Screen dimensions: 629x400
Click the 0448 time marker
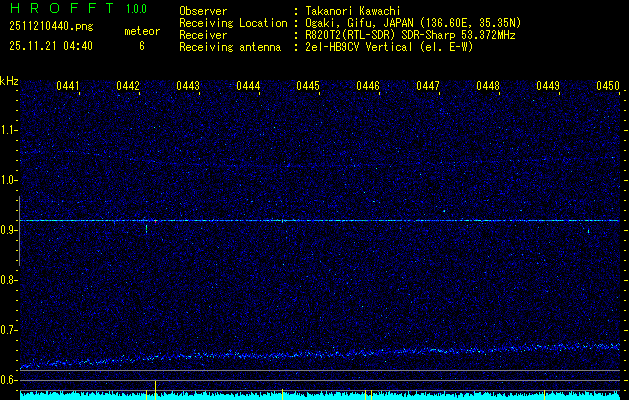[x=488, y=87]
